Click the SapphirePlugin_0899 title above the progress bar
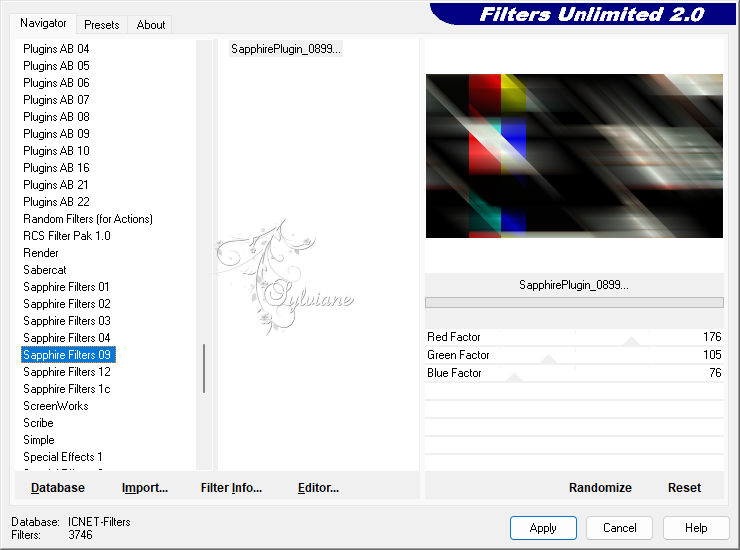Screen dimensions: 740x550 pos(574,285)
